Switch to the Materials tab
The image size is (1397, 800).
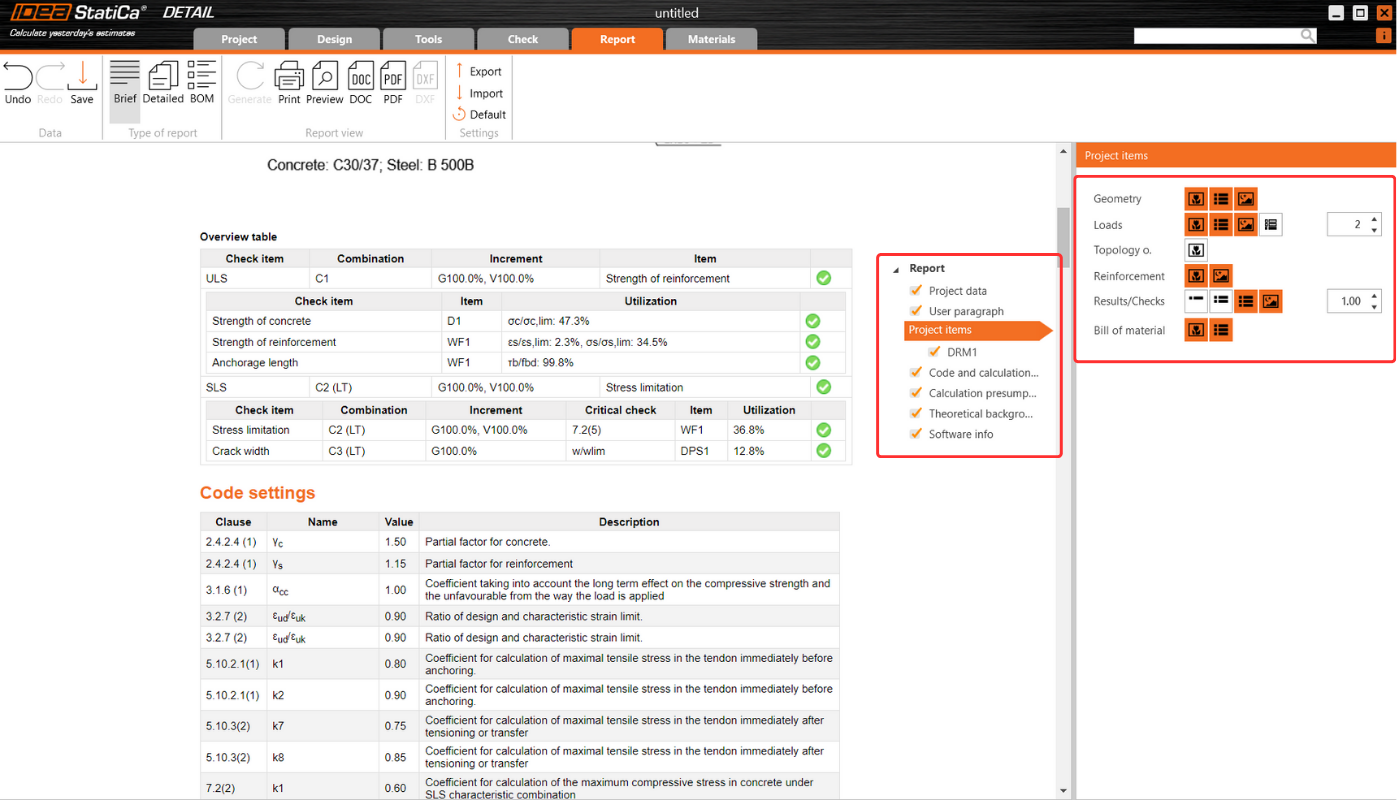coord(711,39)
